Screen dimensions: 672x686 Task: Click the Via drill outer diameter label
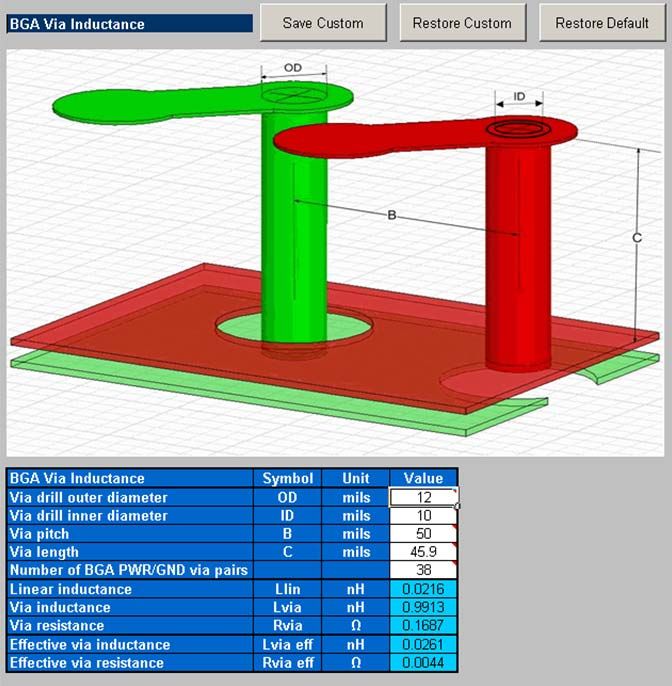[88, 497]
